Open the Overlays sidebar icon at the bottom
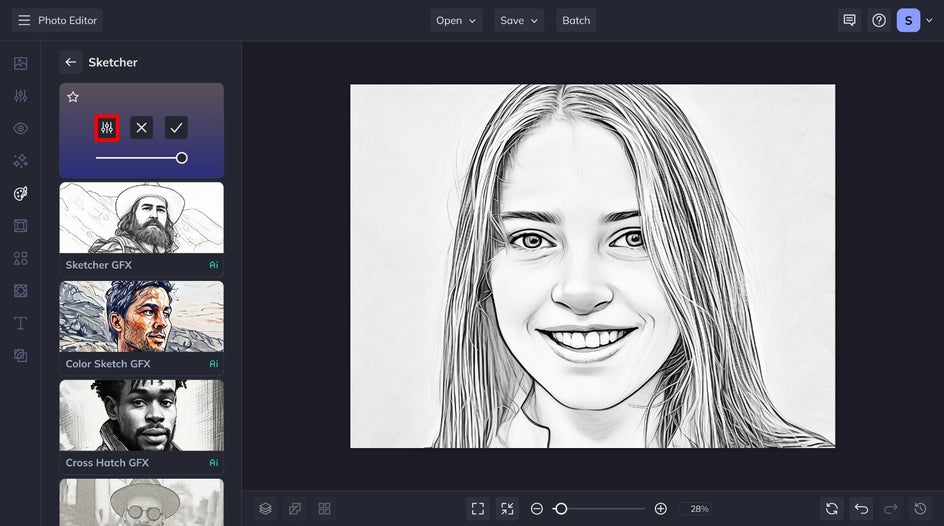Viewport: 944px width, 526px height. click(20, 356)
